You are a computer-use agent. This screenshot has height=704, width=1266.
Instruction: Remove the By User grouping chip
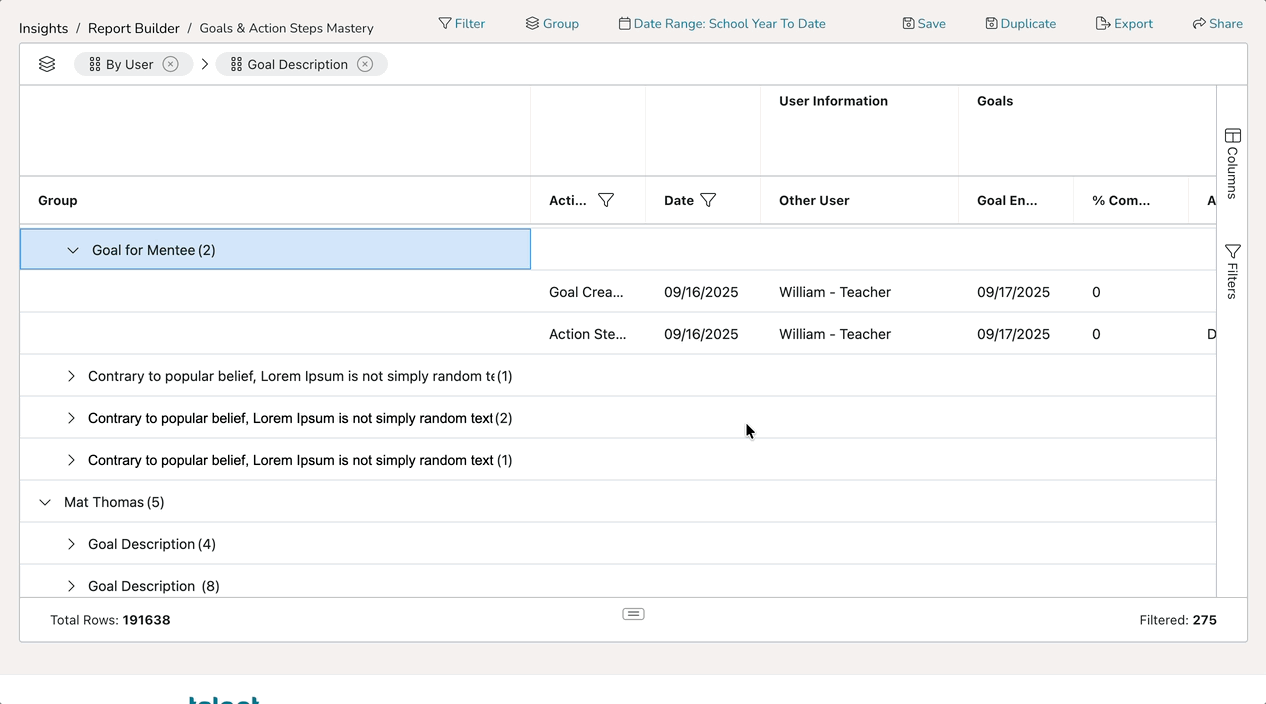(171, 64)
